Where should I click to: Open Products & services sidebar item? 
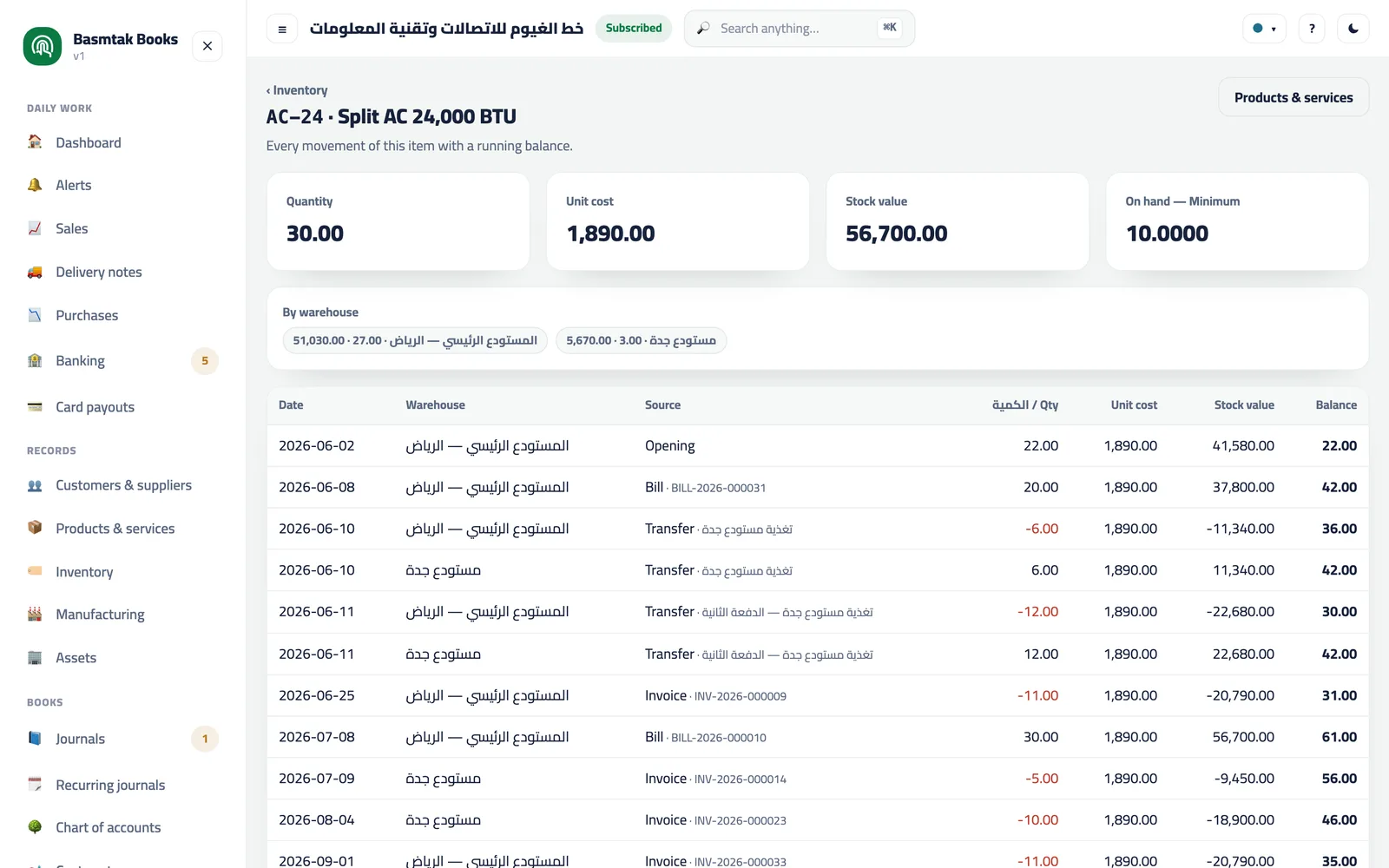click(122, 528)
